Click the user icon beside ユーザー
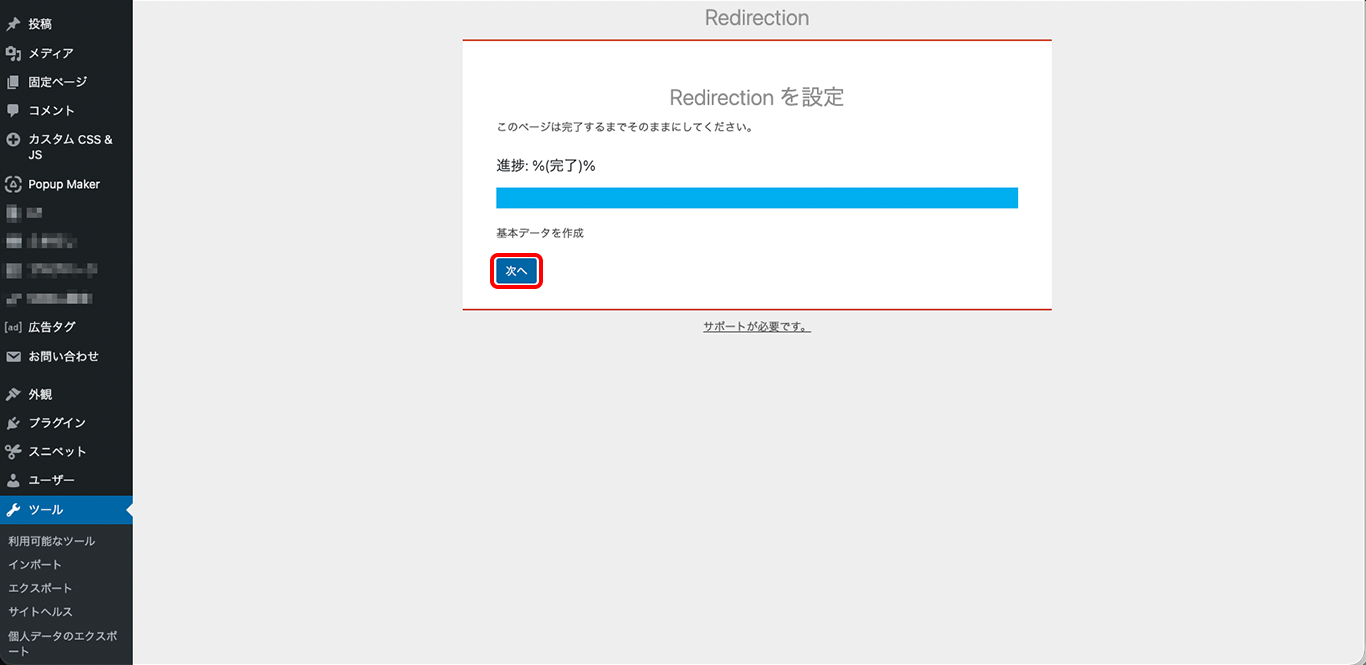The image size is (1366, 665). [13, 480]
